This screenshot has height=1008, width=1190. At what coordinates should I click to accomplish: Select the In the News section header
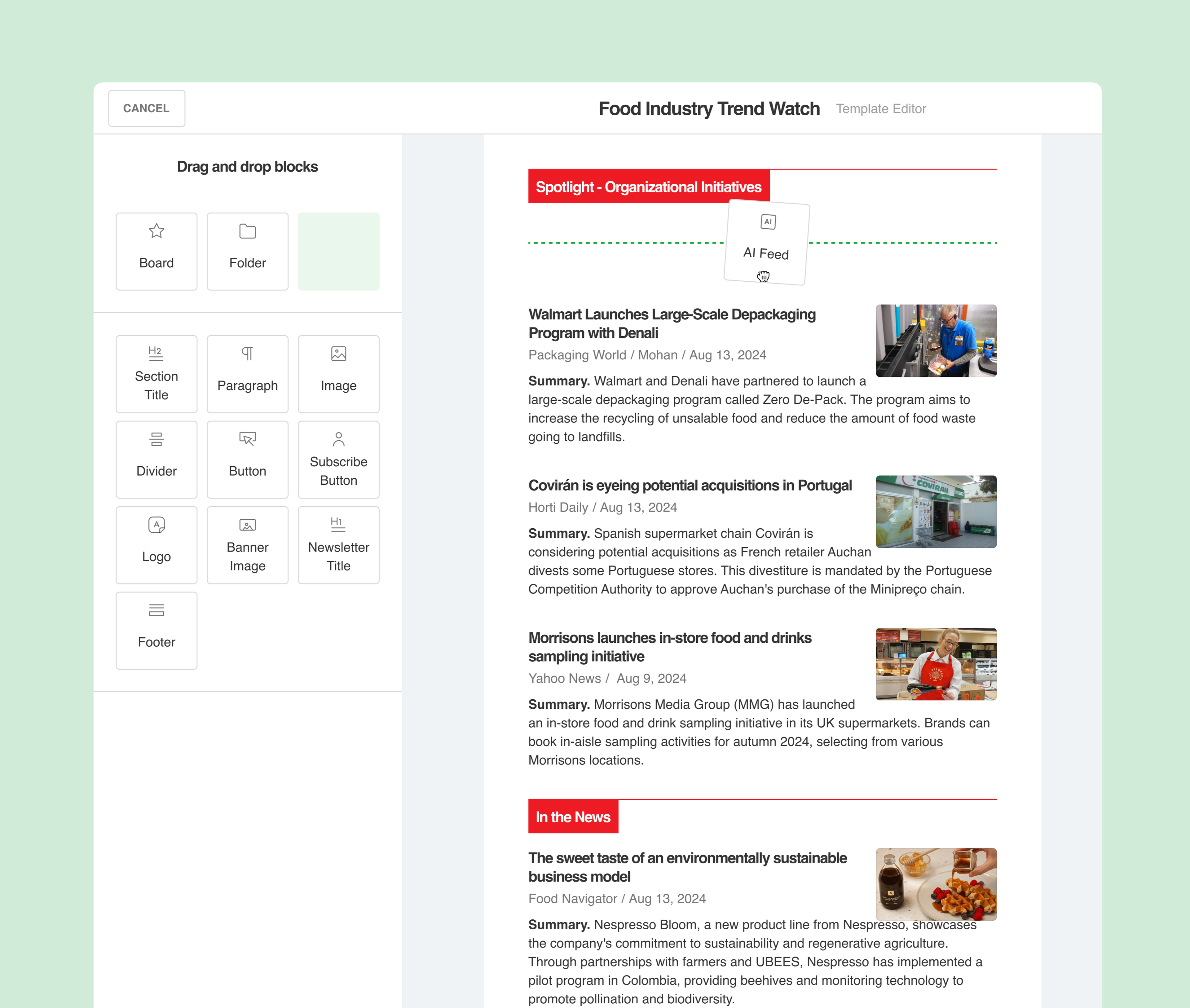[x=573, y=817]
